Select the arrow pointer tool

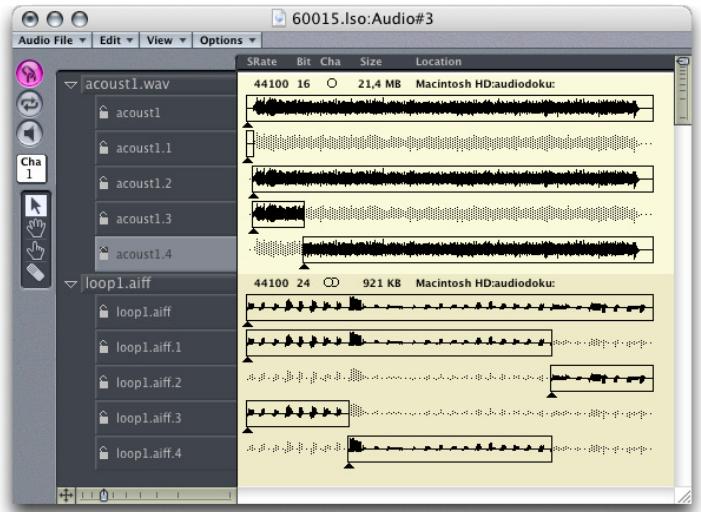[x=35, y=206]
